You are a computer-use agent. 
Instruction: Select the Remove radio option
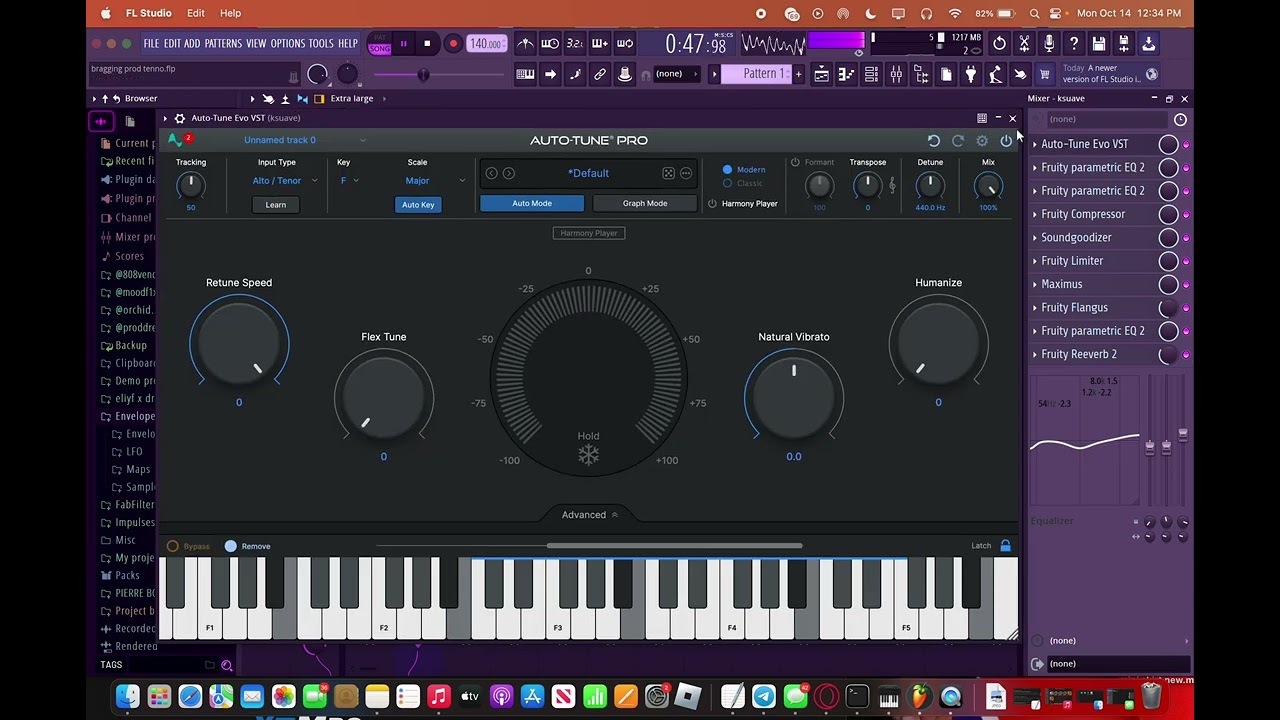(x=231, y=546)
